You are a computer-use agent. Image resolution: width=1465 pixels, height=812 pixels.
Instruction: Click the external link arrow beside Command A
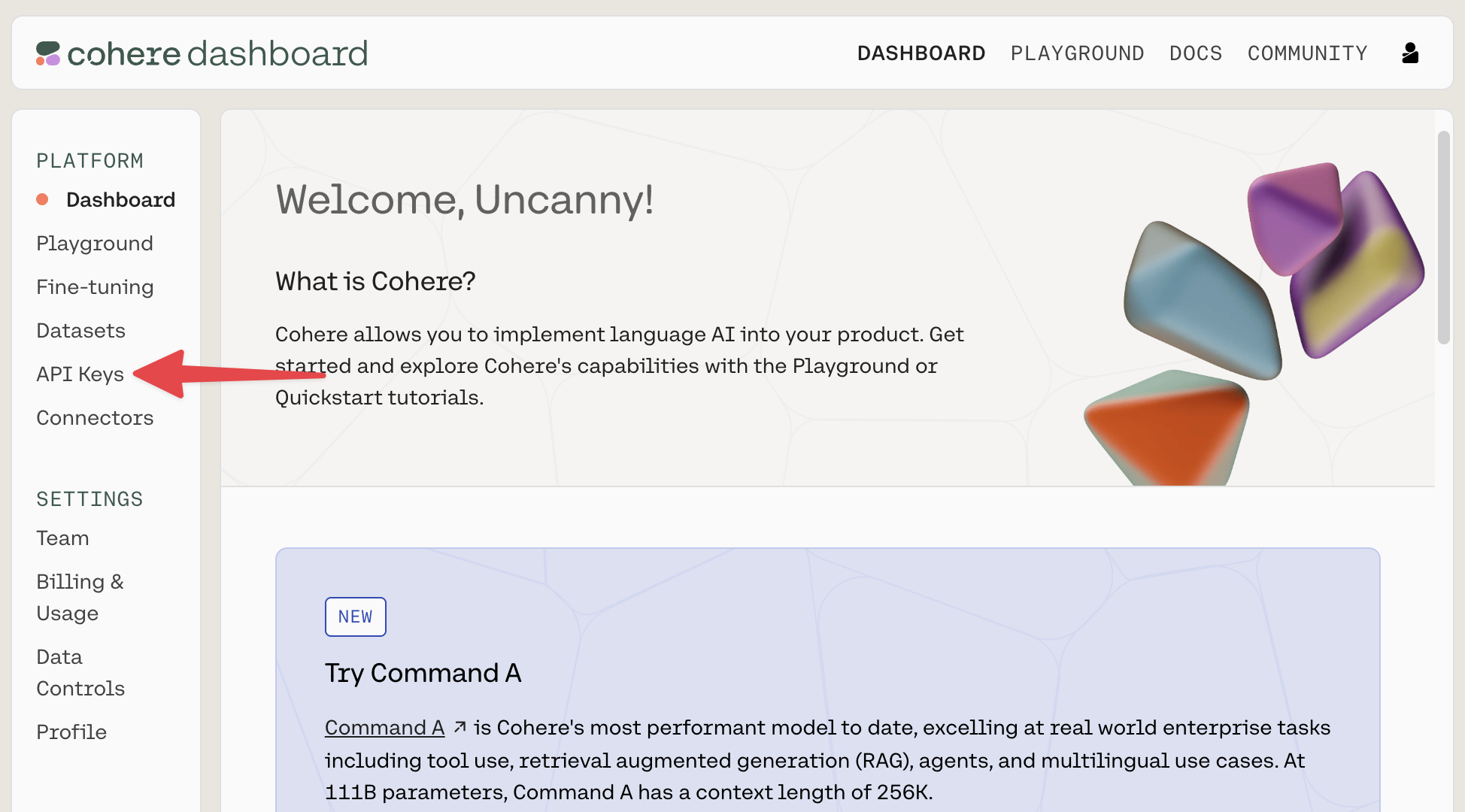point(460,727)
